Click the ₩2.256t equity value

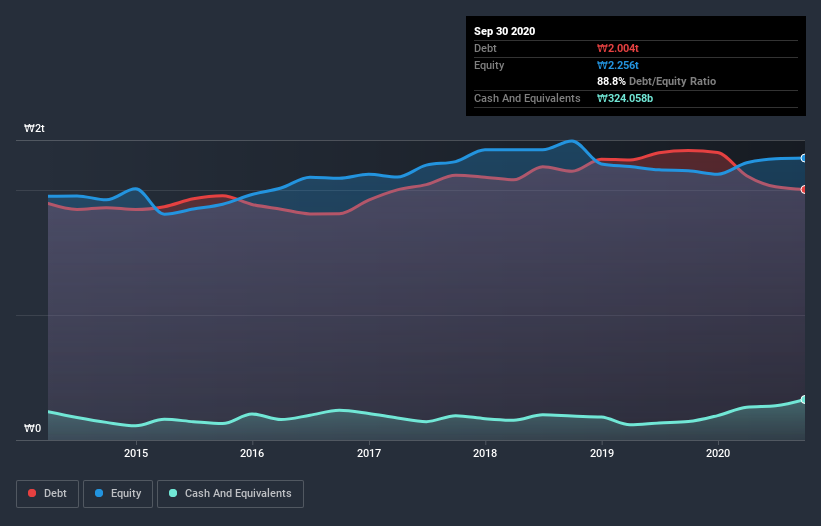click(618, 65)
